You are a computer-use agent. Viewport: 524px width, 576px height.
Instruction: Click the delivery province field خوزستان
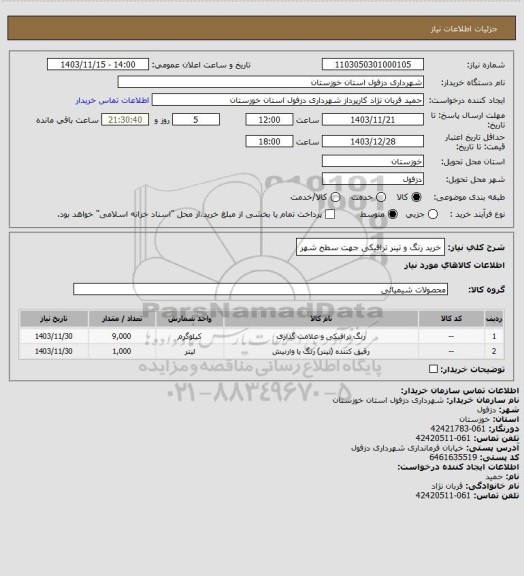click(x=373, y=161)
